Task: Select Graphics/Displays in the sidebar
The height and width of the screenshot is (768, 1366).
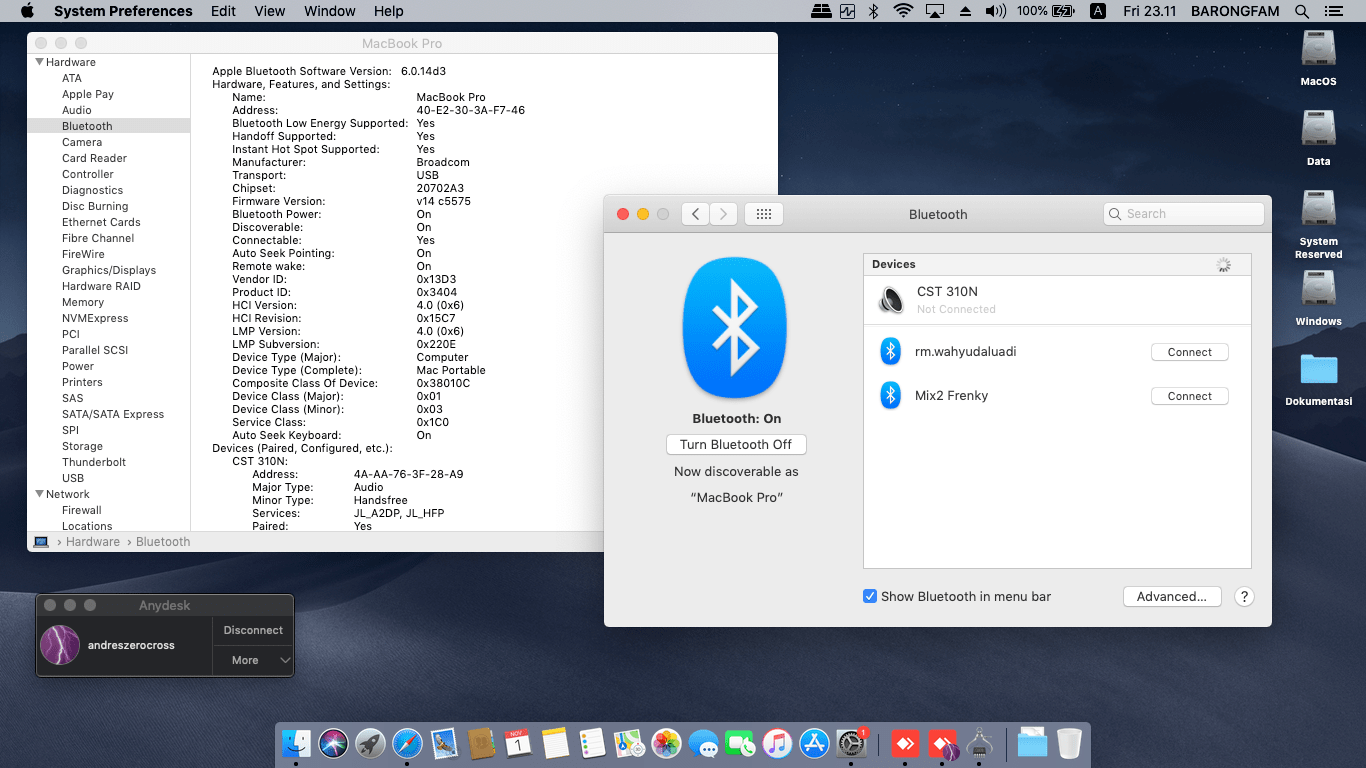Action: pyautogui.click(x=109, y=270)
